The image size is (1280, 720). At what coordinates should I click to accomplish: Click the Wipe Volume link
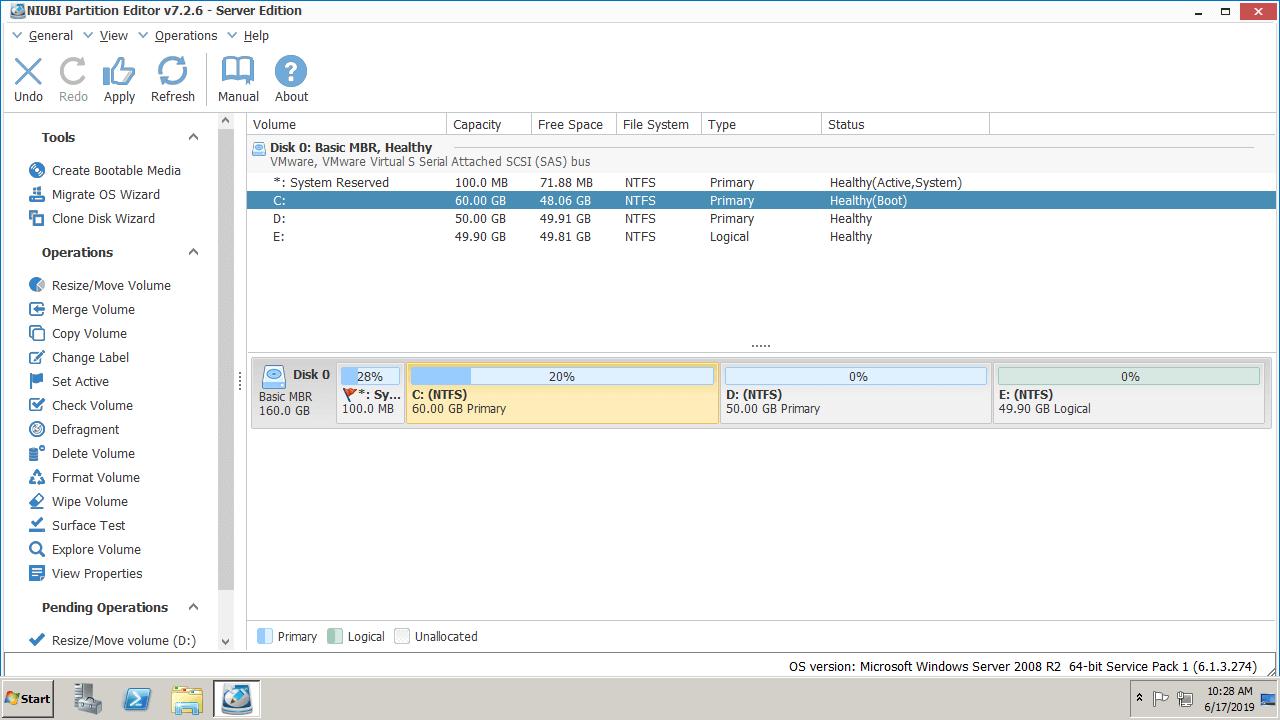(89, 502)
